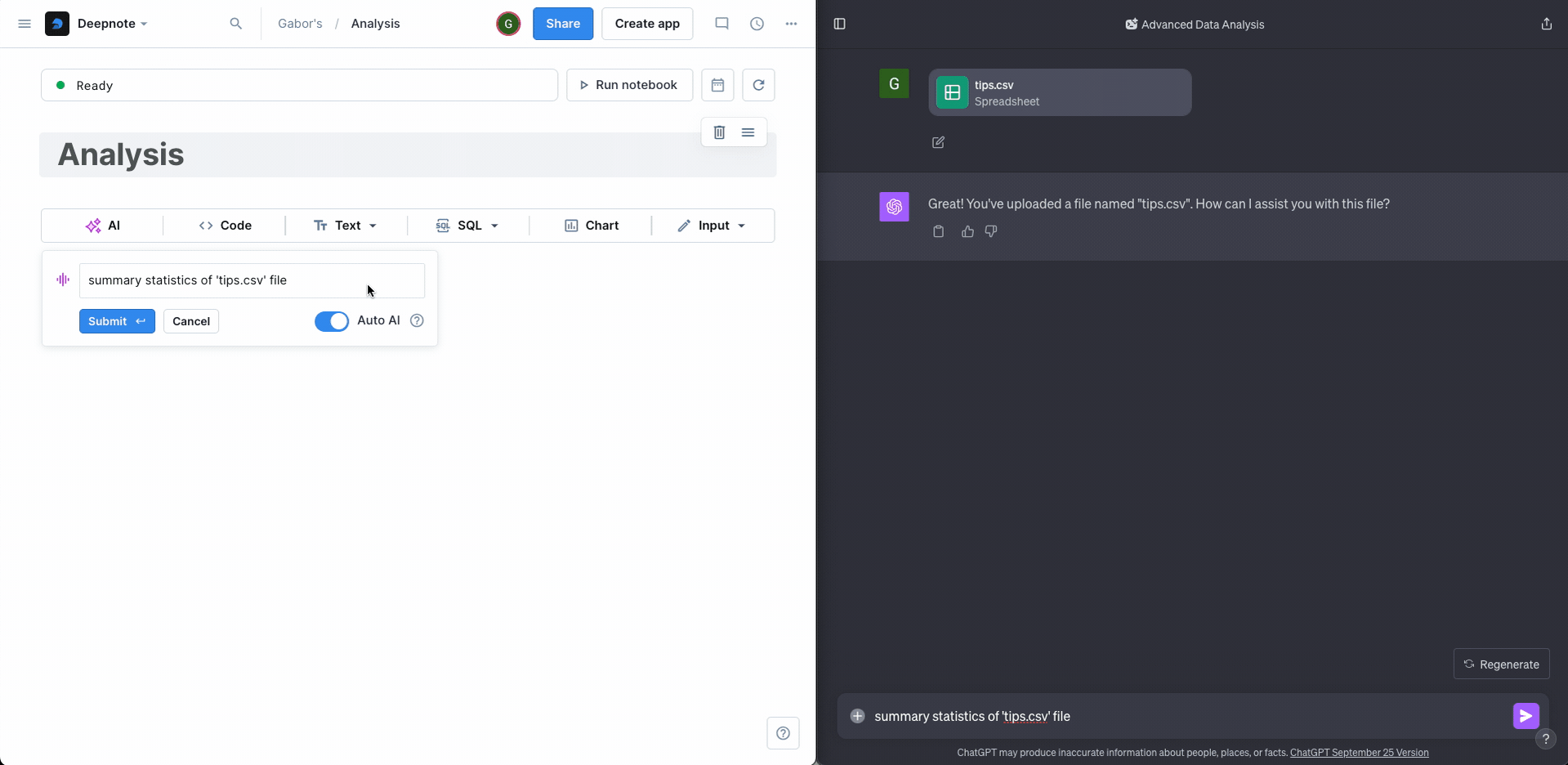Attach file with plus icon
The width and height of the screenshot is (1568, 765).
click(857, 716)
